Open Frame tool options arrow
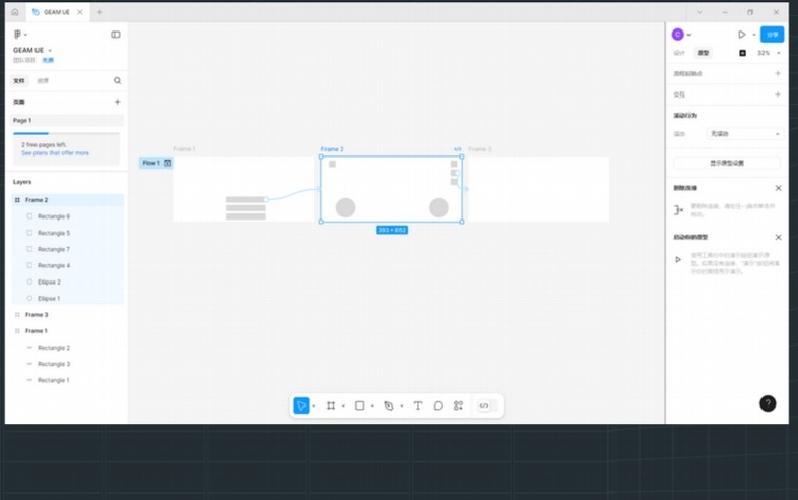This screenshot has height=500, width=798. (x=343, y=406)
